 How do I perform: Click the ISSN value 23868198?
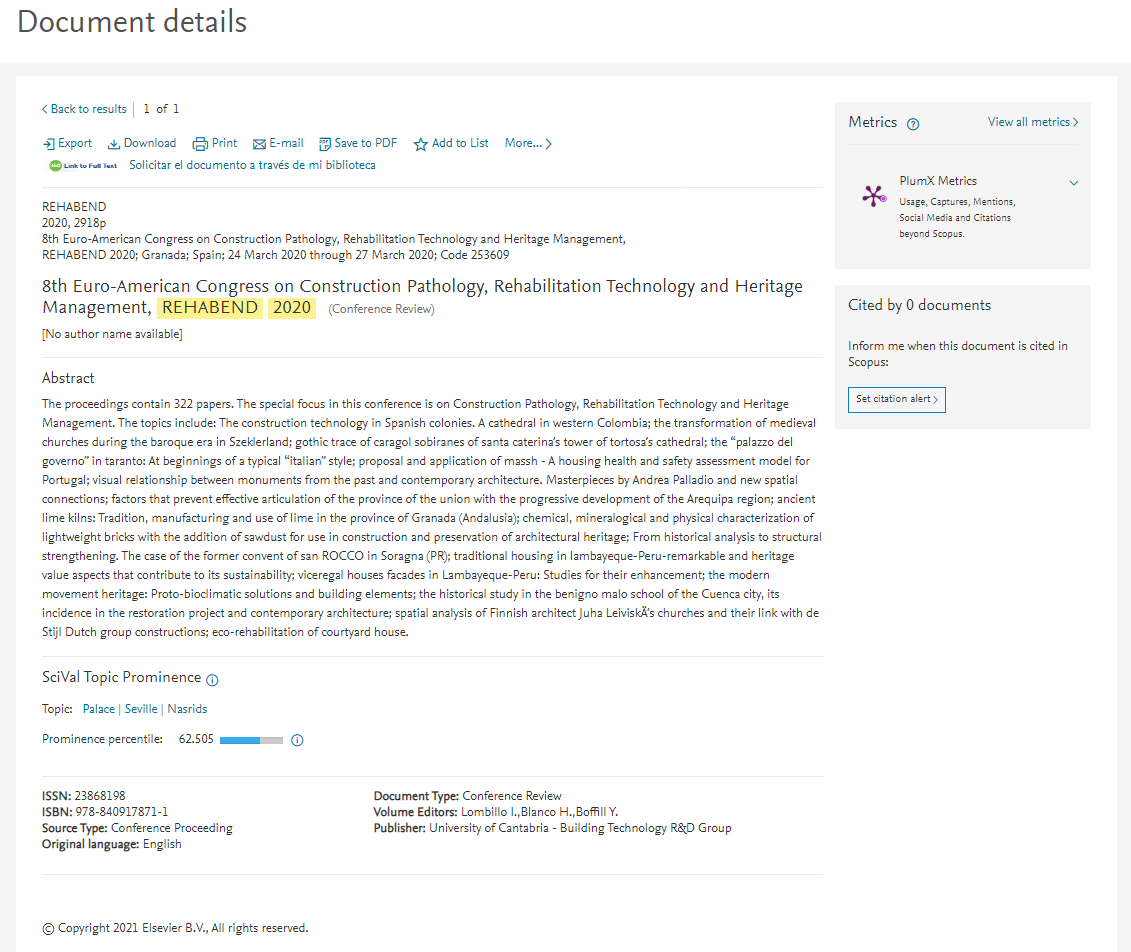[100, 795]
